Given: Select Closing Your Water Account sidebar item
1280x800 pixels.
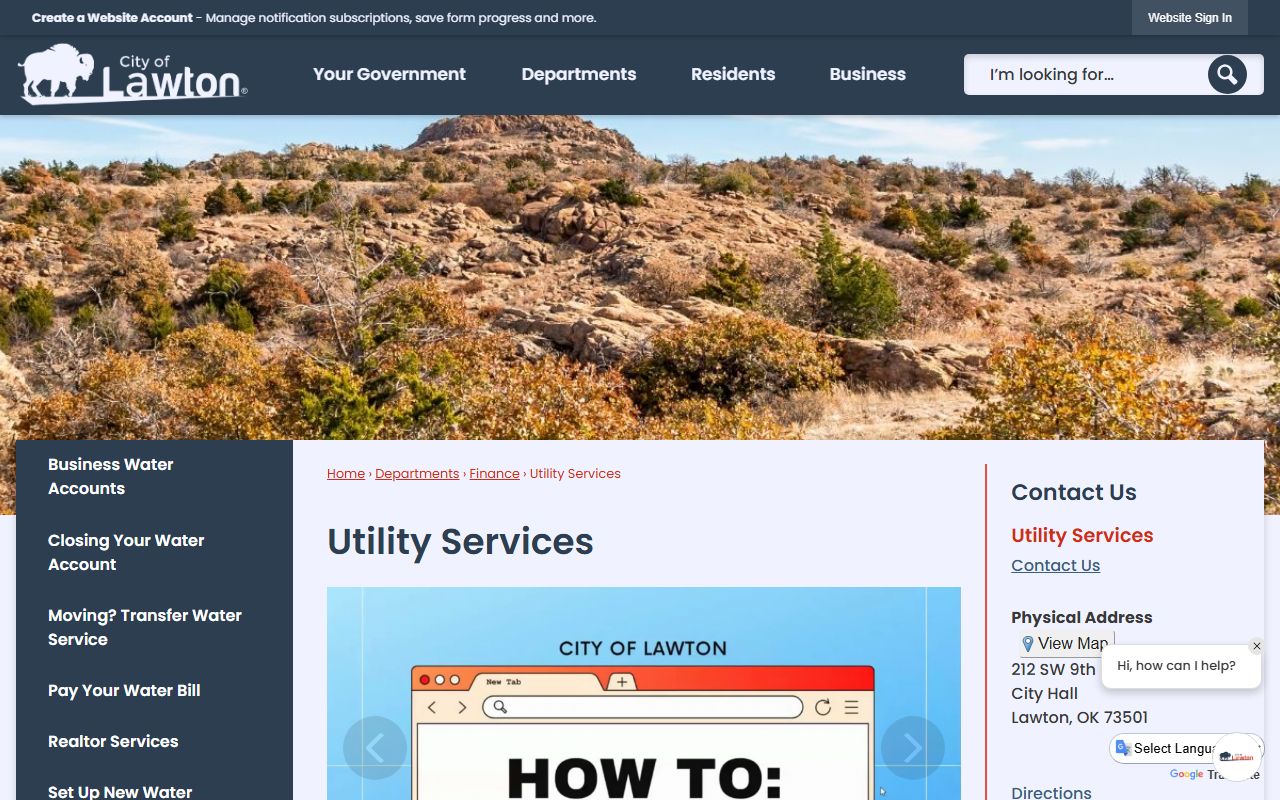Looking at the screenshot, I should (x=126, y=552).
